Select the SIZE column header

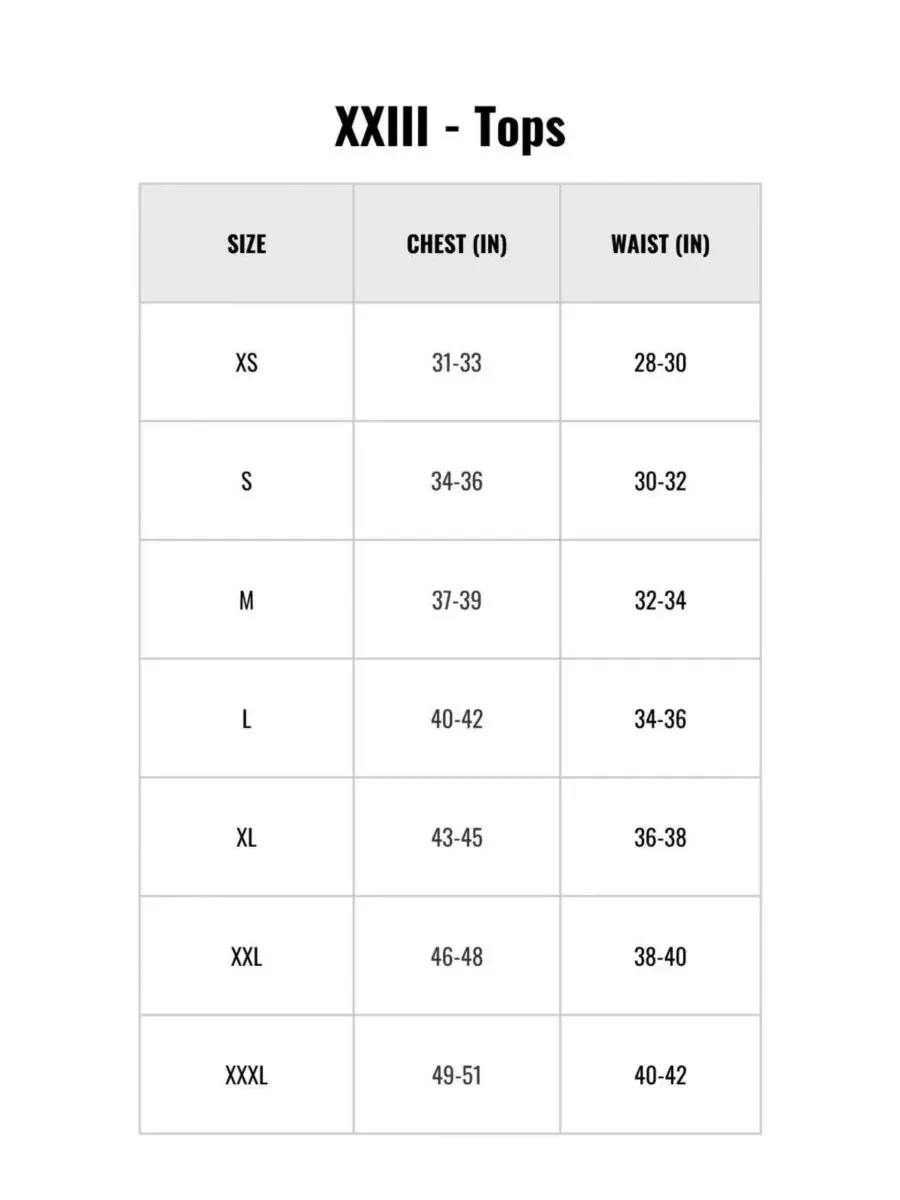coord(247,244)
